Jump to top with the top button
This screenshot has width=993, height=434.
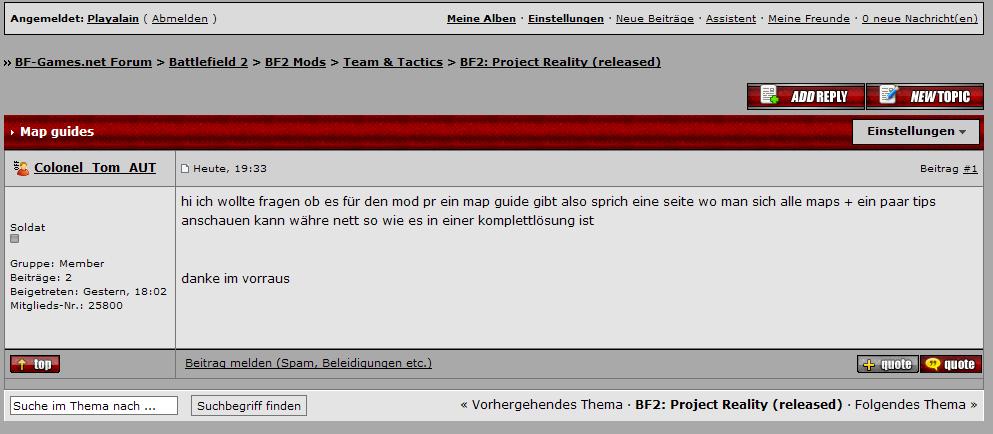point(35,364)
